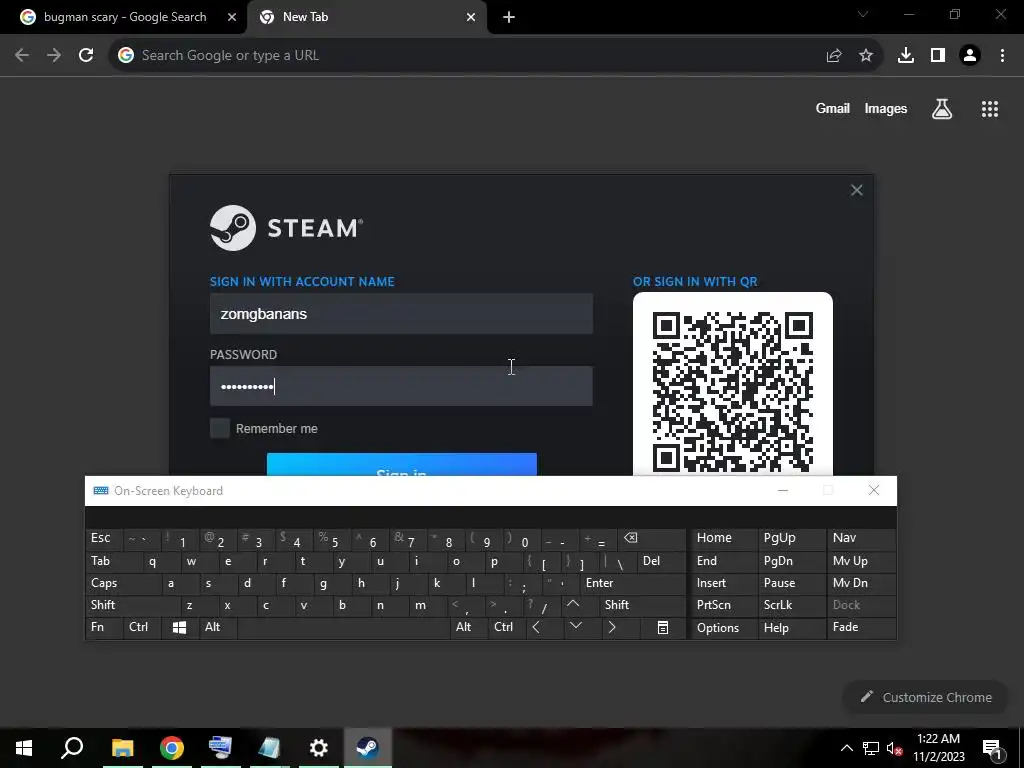Enable the Remember me checkbox
Screen dimensions: 1024x768
220,428
